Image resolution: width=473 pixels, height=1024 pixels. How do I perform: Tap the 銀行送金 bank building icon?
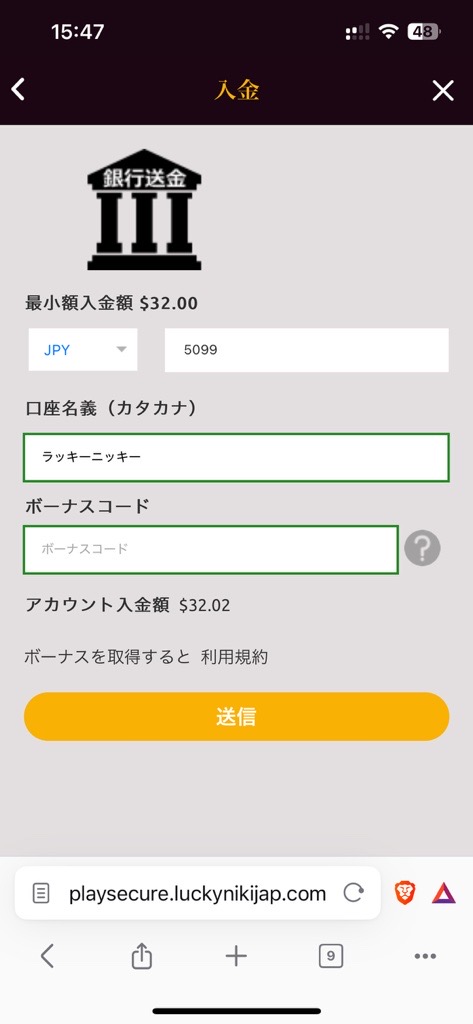[x=144, y=210]
